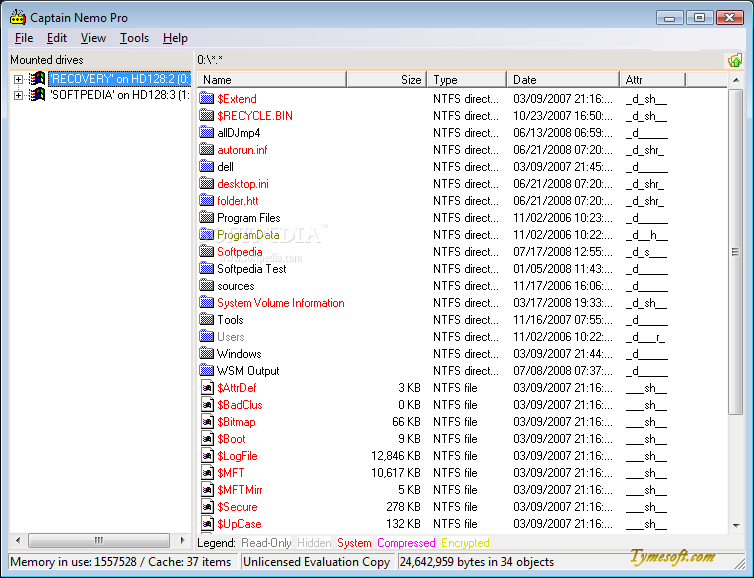The image size is (754, 578).
Task: Select the Softpedia Test folder entry
Action: point(251,269)
